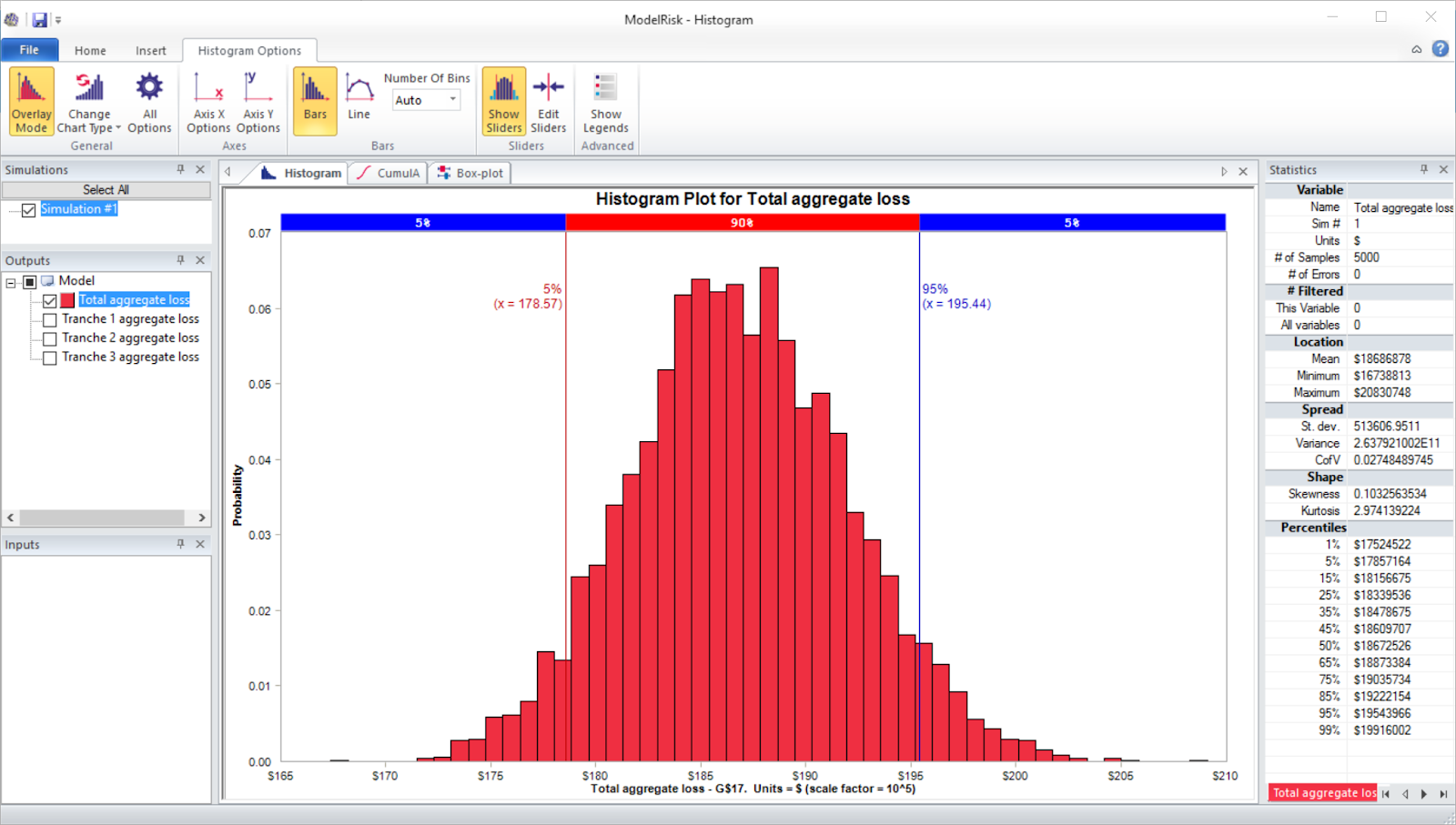Toggle Show Legends

pyautogui.click(x=606, y=100)
